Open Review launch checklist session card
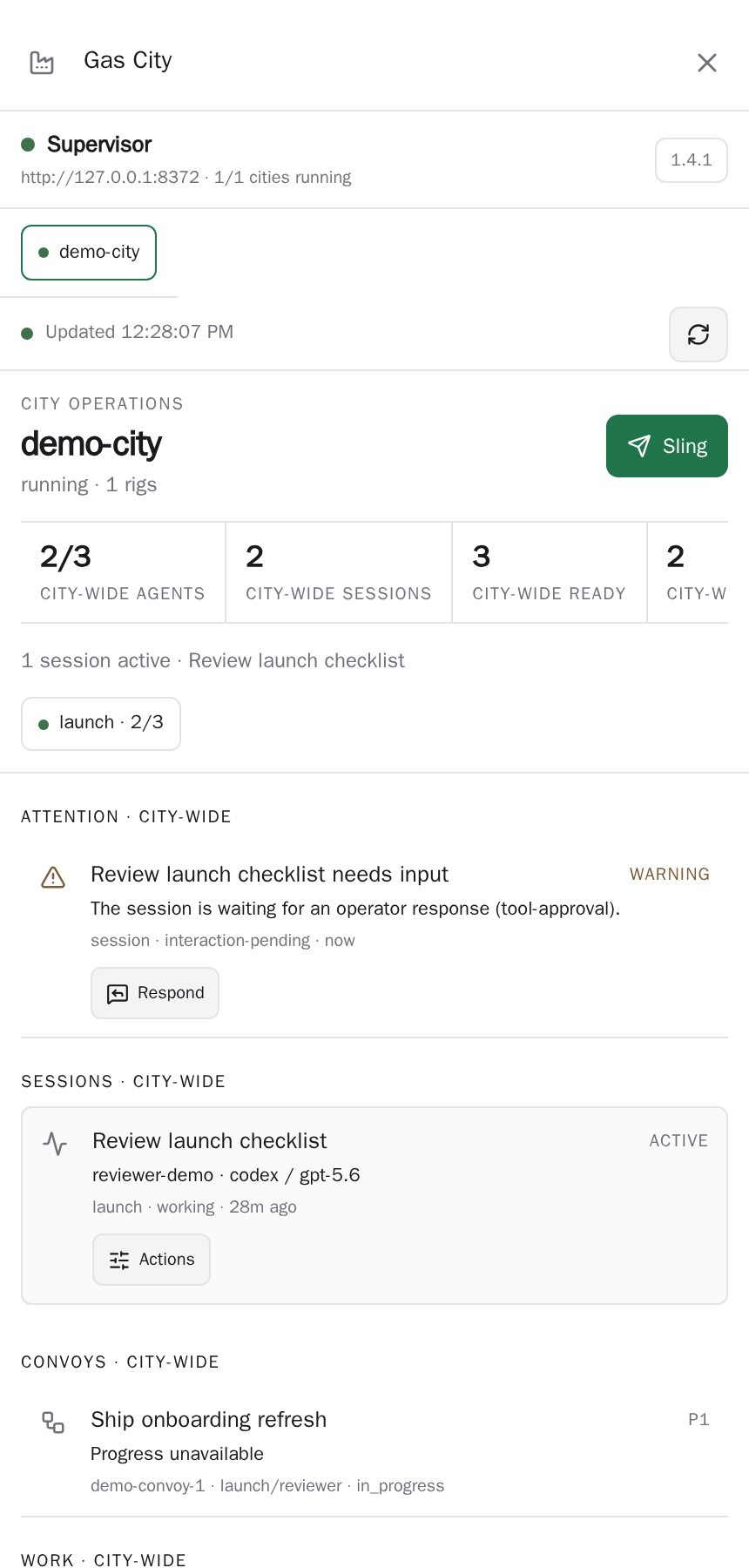Screen dimensions: 749x1568 coord(374,1206)
